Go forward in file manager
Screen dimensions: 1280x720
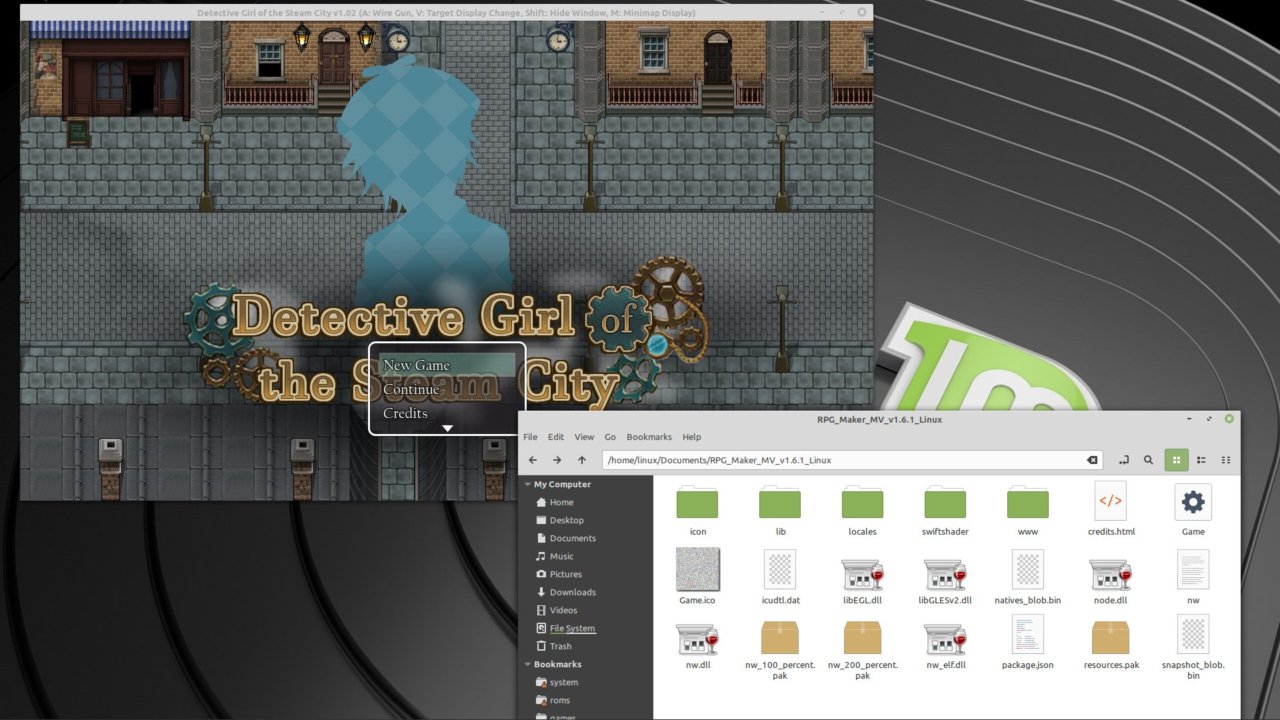point(557,460)
